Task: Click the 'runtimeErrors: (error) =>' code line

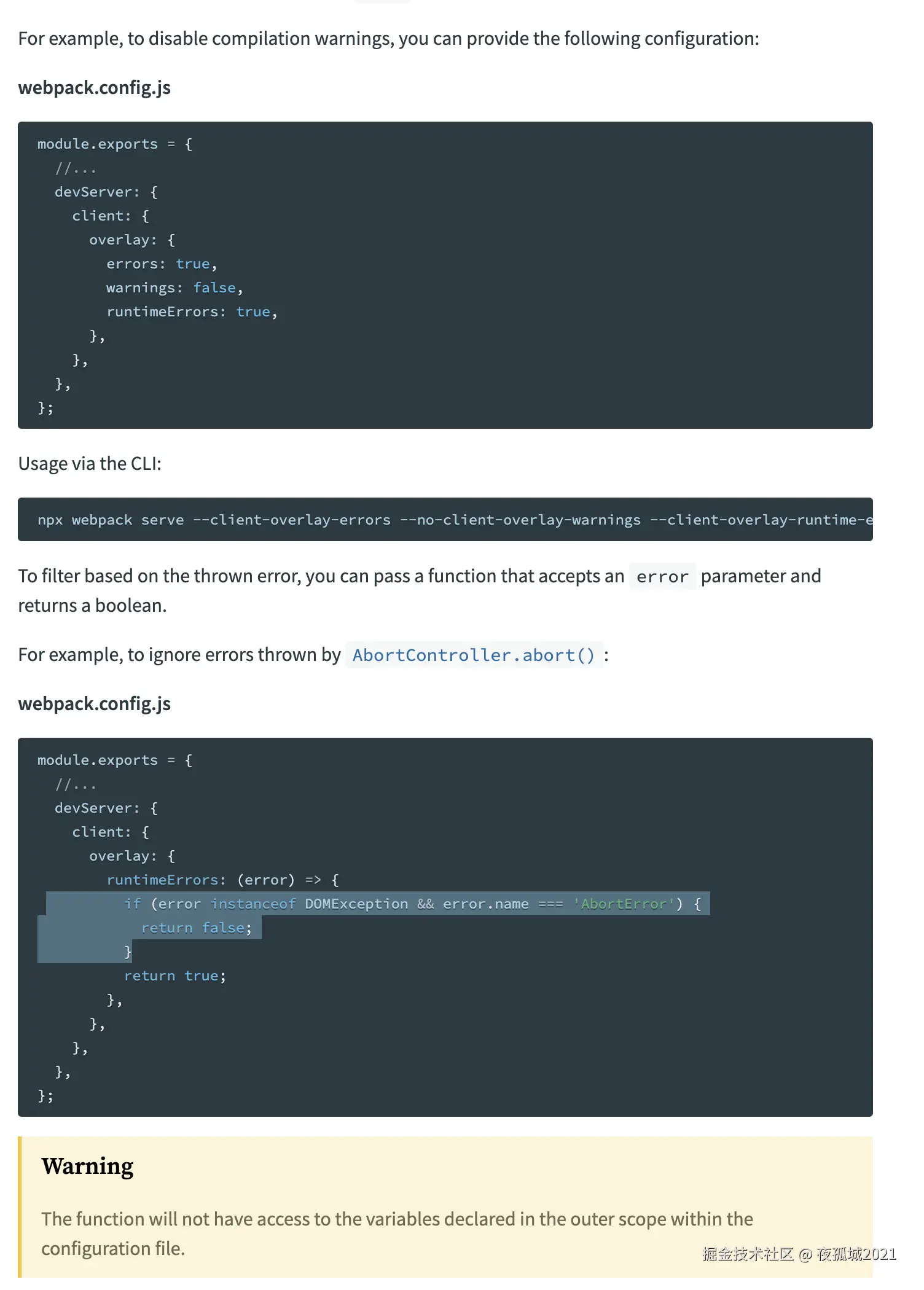Action: [222, 880]
